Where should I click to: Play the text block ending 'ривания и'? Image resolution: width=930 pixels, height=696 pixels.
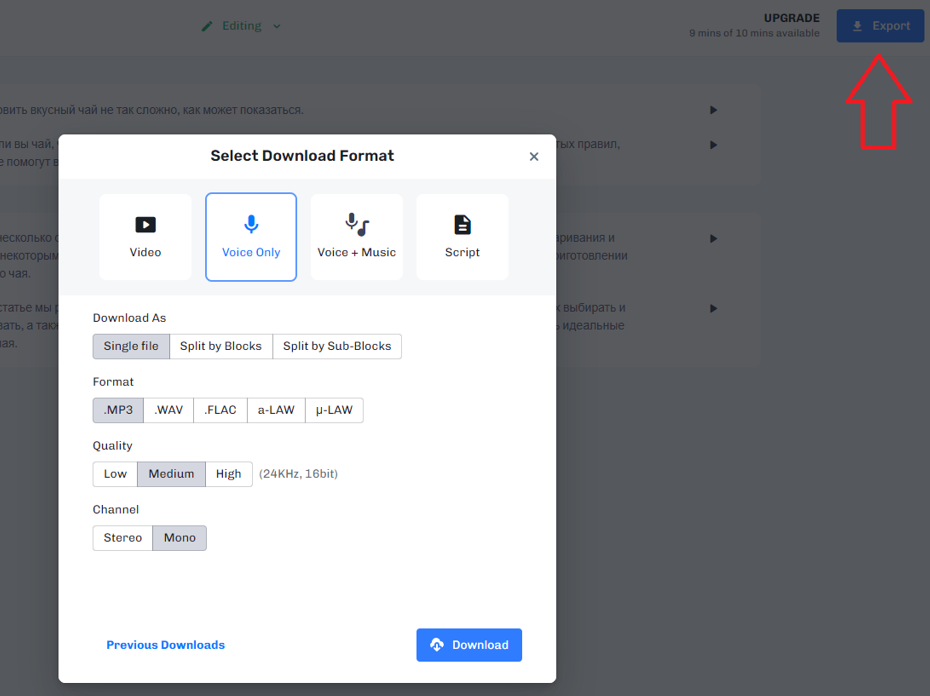[x=714, y=239]
